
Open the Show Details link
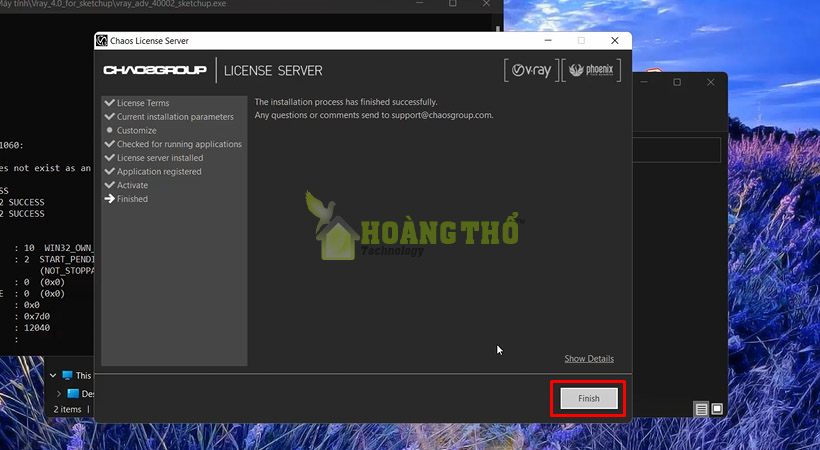click(589, 358)
